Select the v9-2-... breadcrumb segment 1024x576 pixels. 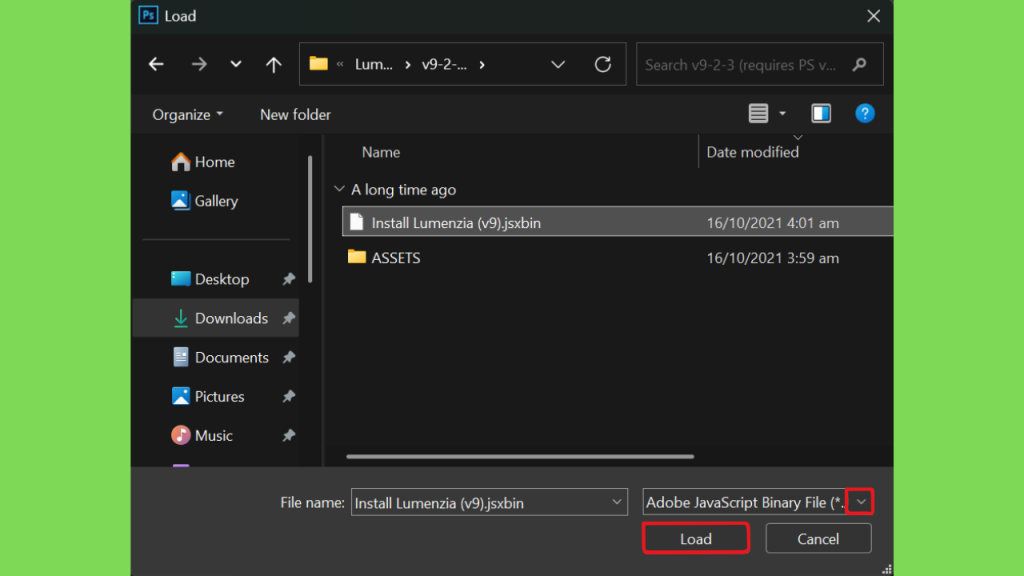[x=444, y=65]
